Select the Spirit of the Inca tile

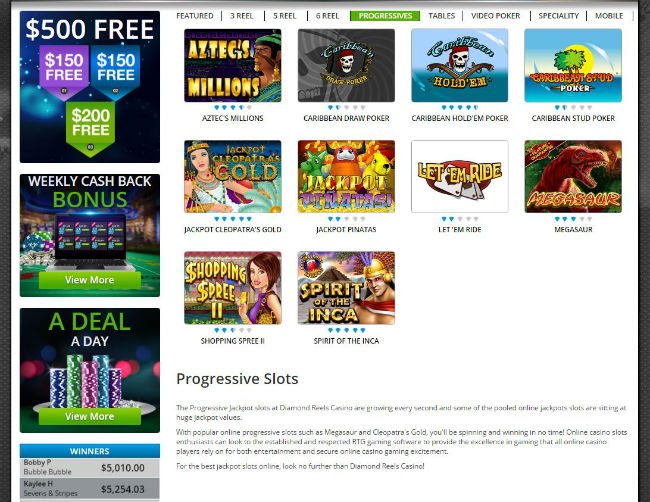(x=346, y=288)
